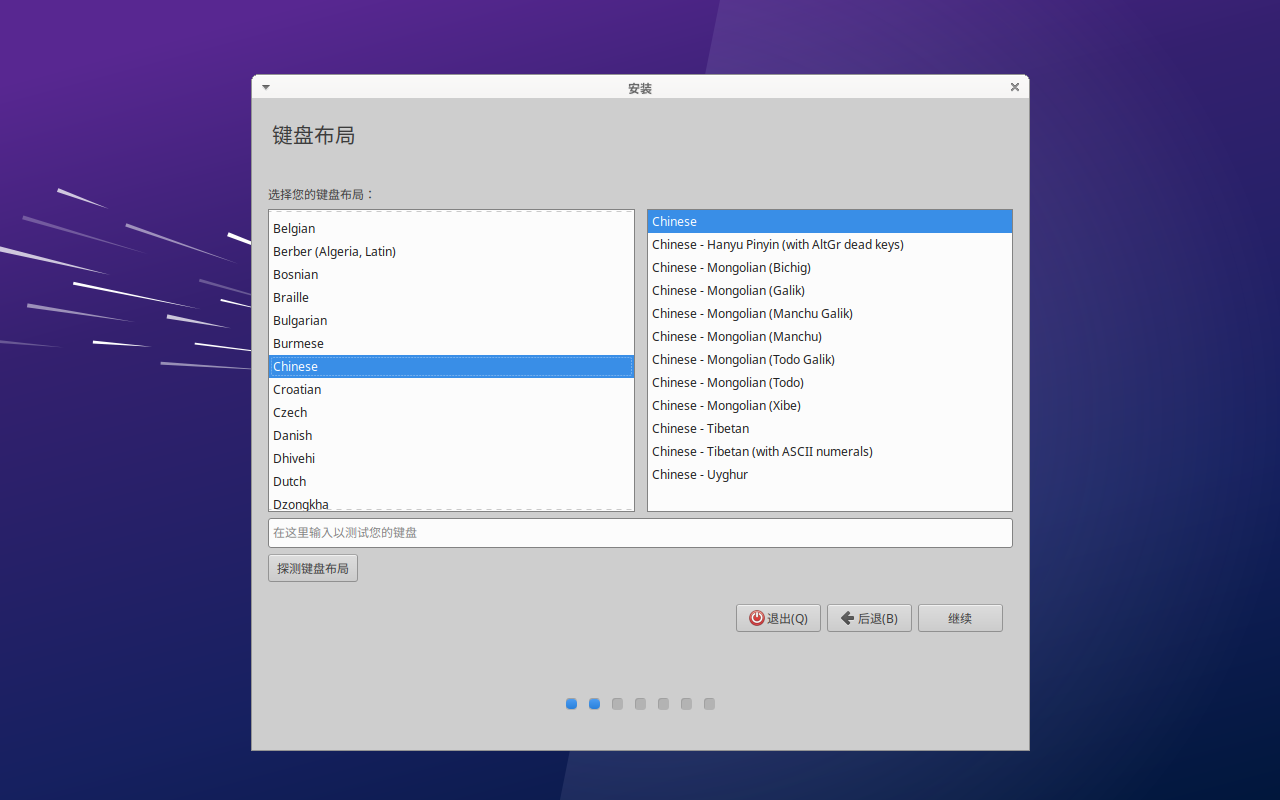Select Berber (Algeria, Latin) layout
Image resolution: width=1280 pixels, height=800 pixels.
tap(451, 251)
